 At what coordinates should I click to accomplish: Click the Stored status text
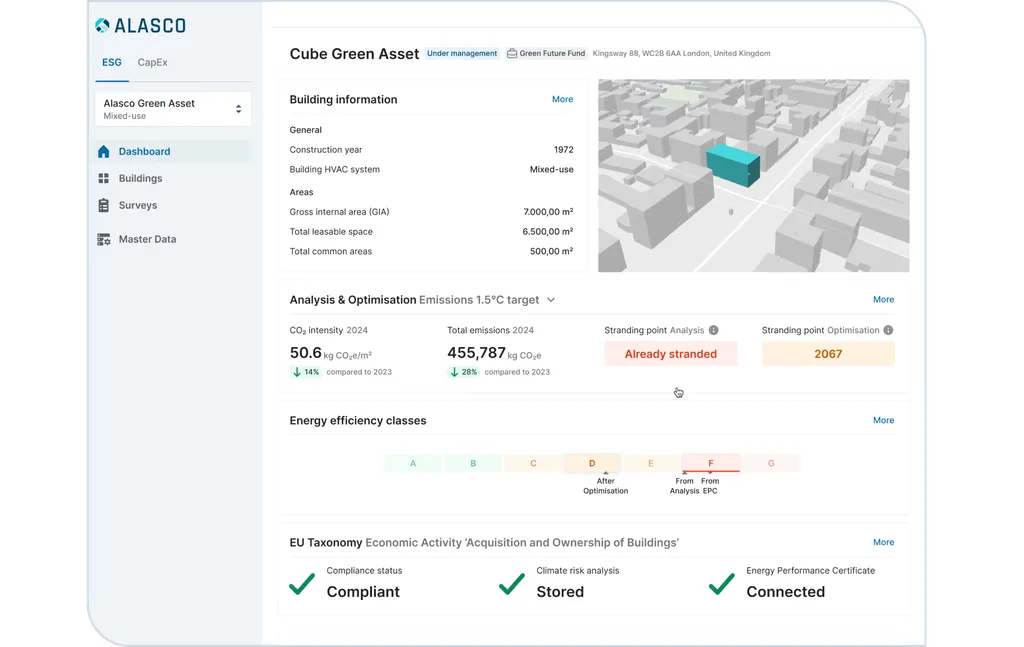coord(560,592)
